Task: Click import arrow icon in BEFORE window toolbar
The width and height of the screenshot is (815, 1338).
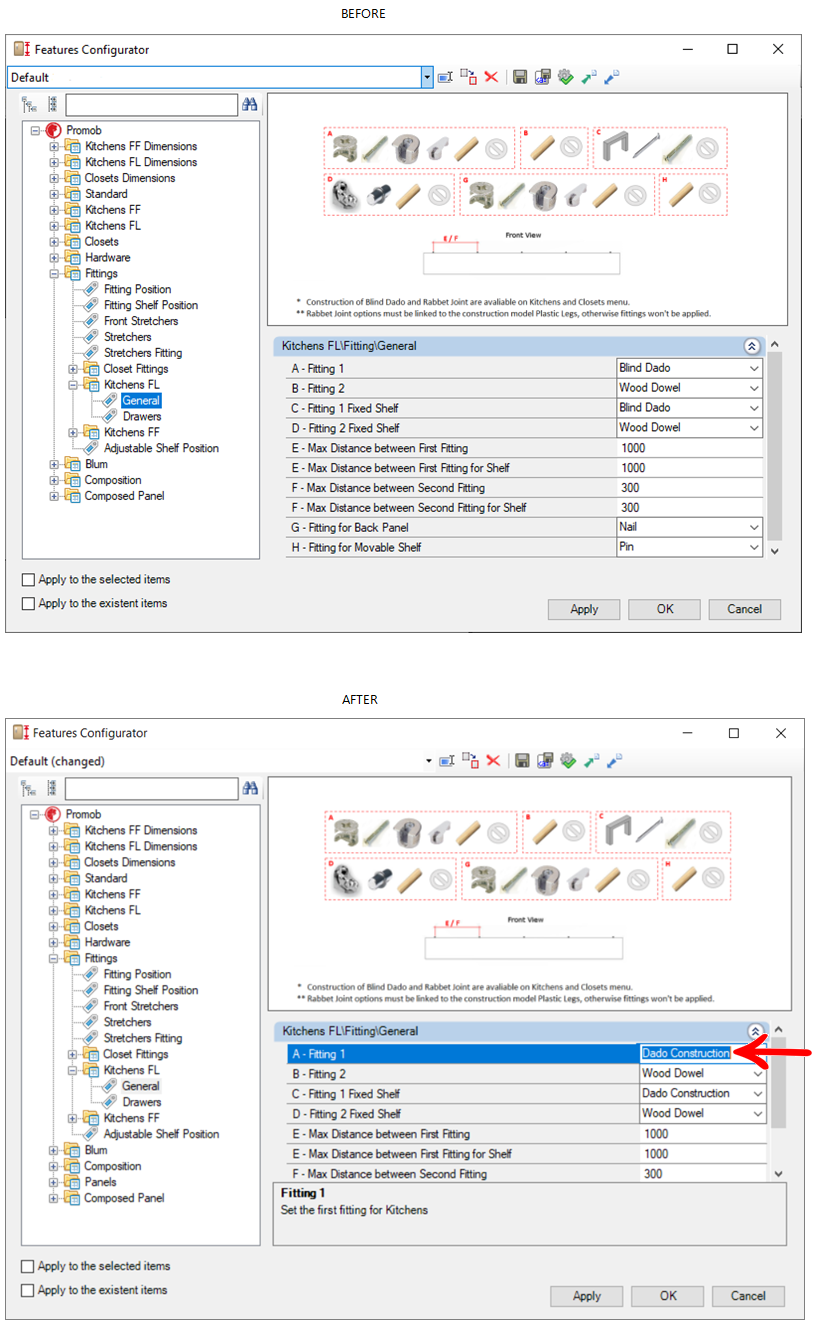Action: tap(589, 77)
